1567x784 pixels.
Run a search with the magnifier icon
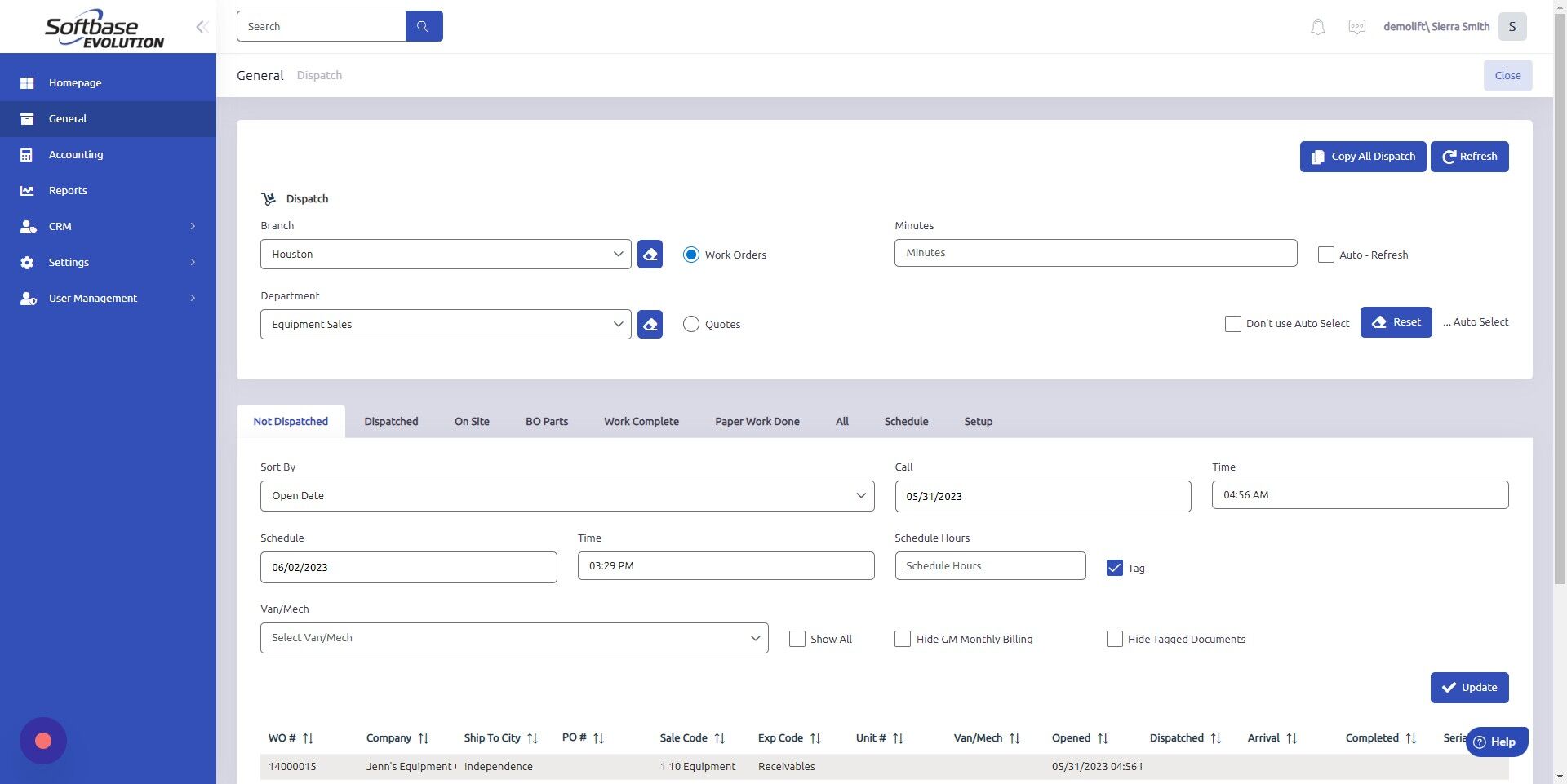pos(423,25)
